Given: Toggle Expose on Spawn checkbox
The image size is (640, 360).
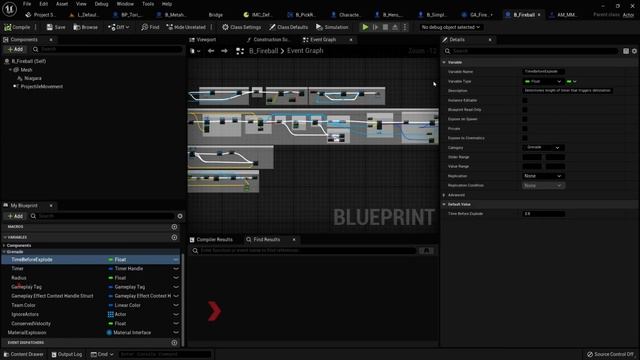Looking at the screenshot, I should (x=525, y=119).
